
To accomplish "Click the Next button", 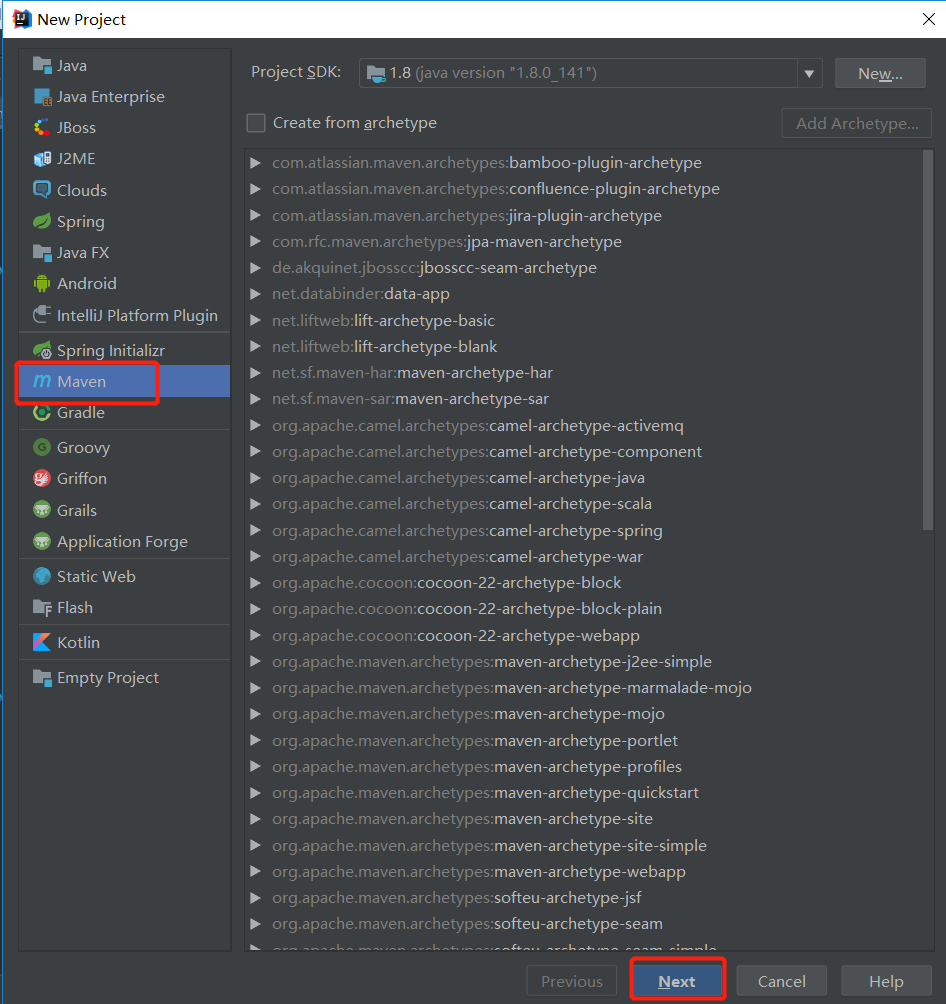I will click(x=677, y=981).
